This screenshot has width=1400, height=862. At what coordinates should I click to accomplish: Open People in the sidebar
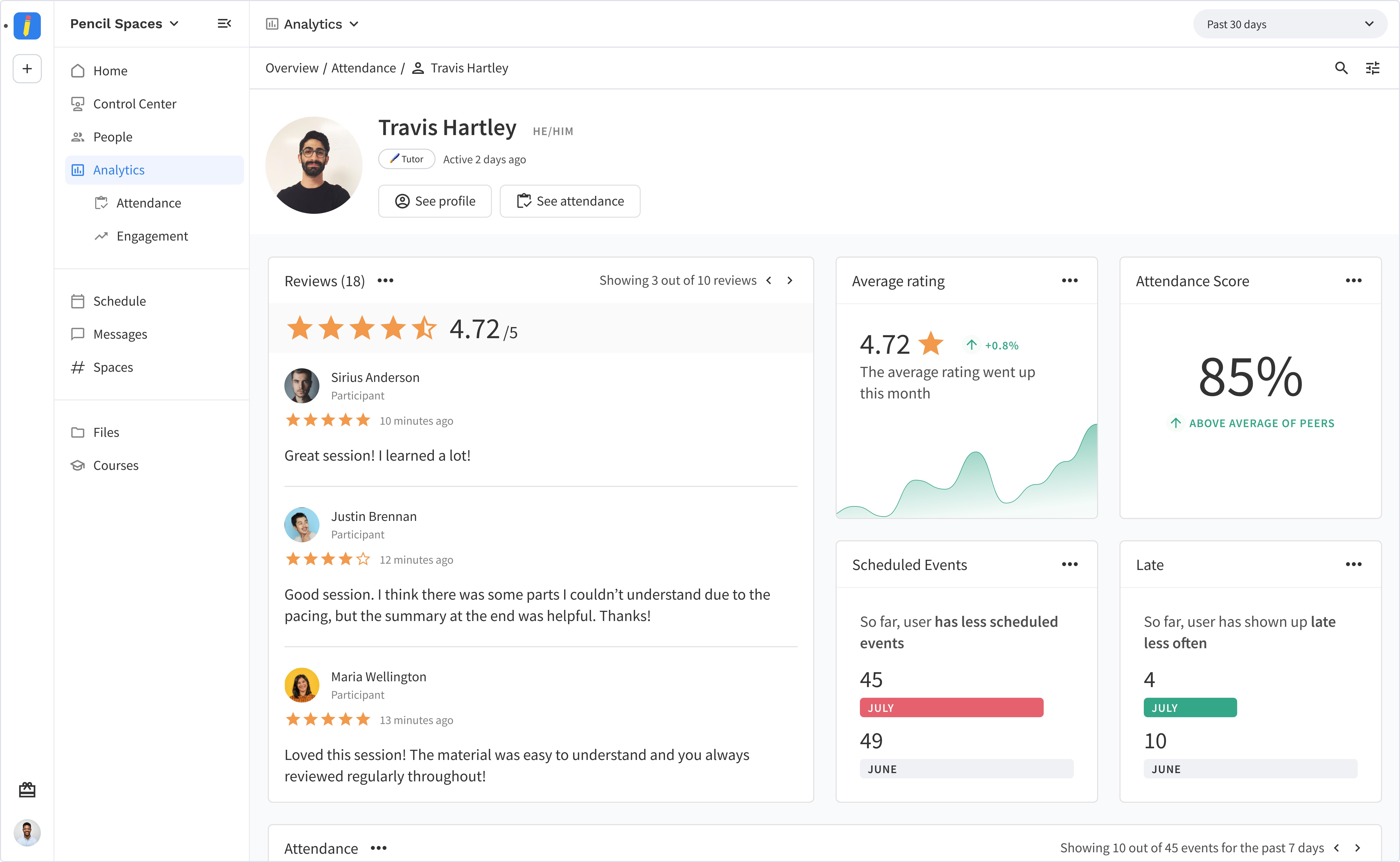(x=154, y=137)
